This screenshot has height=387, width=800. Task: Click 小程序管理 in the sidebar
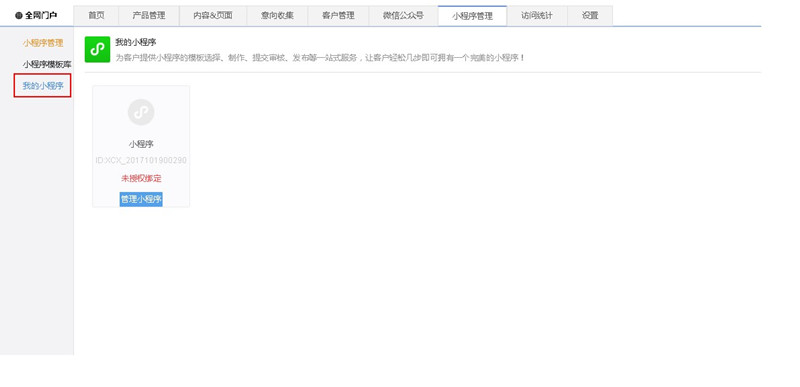click(43, 43)
